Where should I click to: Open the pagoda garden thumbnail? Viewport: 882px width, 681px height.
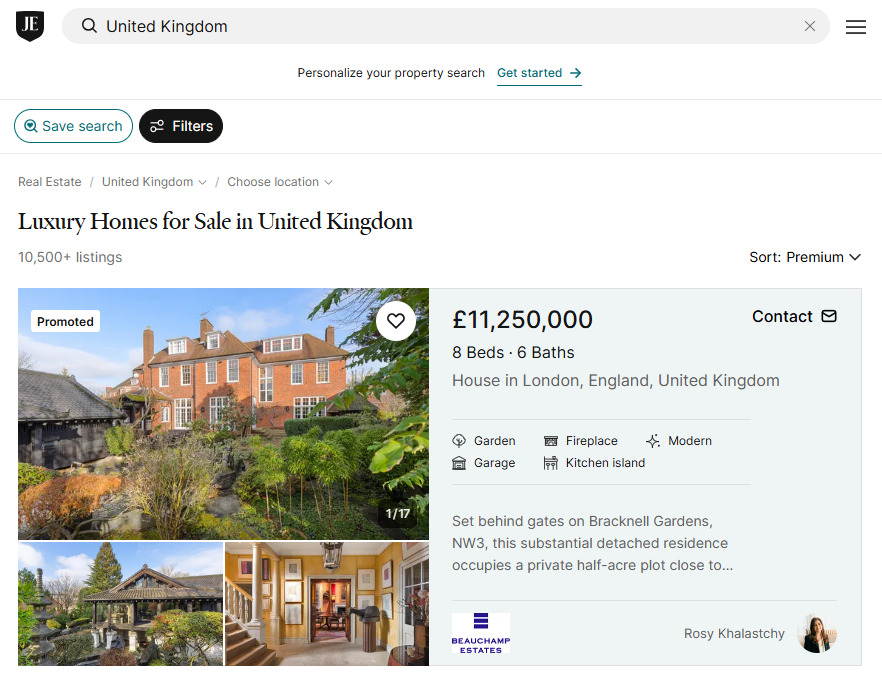(x=120, y=605)
